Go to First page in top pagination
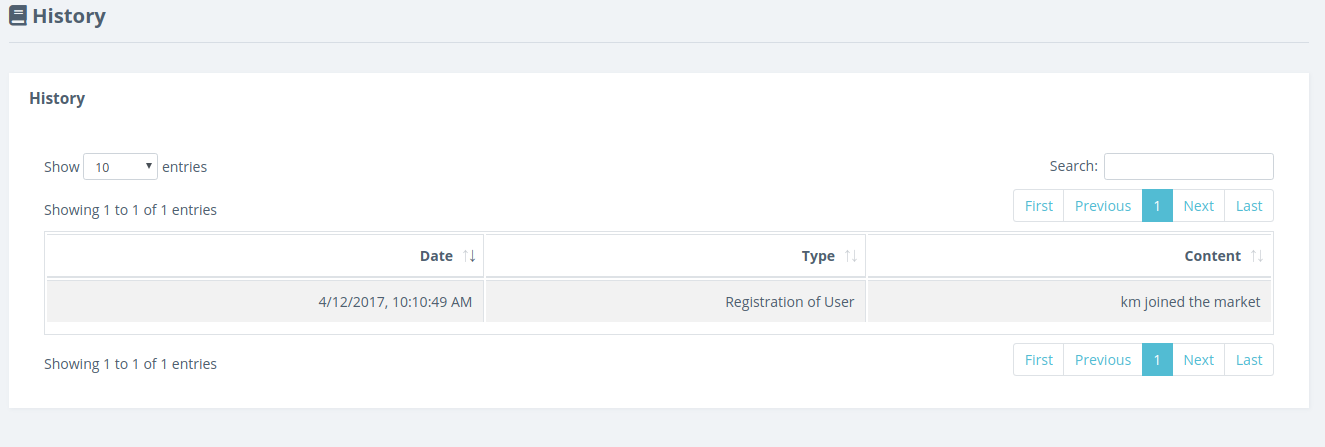Screen dimensions: 1325x447 click(1039, 206)
